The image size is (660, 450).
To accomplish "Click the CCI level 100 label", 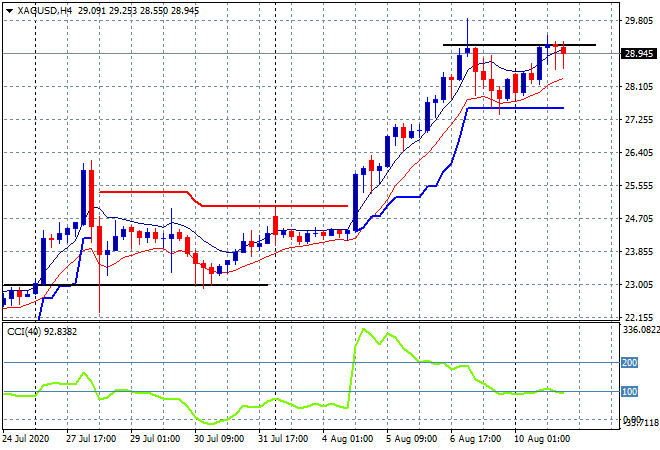I will pyautogui.click(x=630, y=391).
